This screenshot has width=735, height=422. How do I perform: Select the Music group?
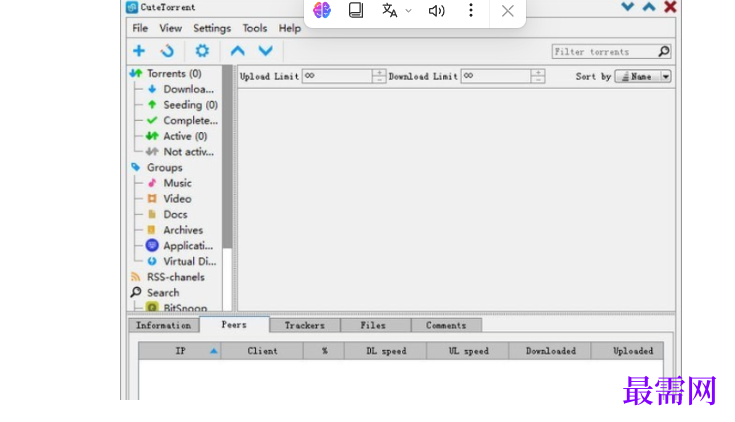[177, 183]
